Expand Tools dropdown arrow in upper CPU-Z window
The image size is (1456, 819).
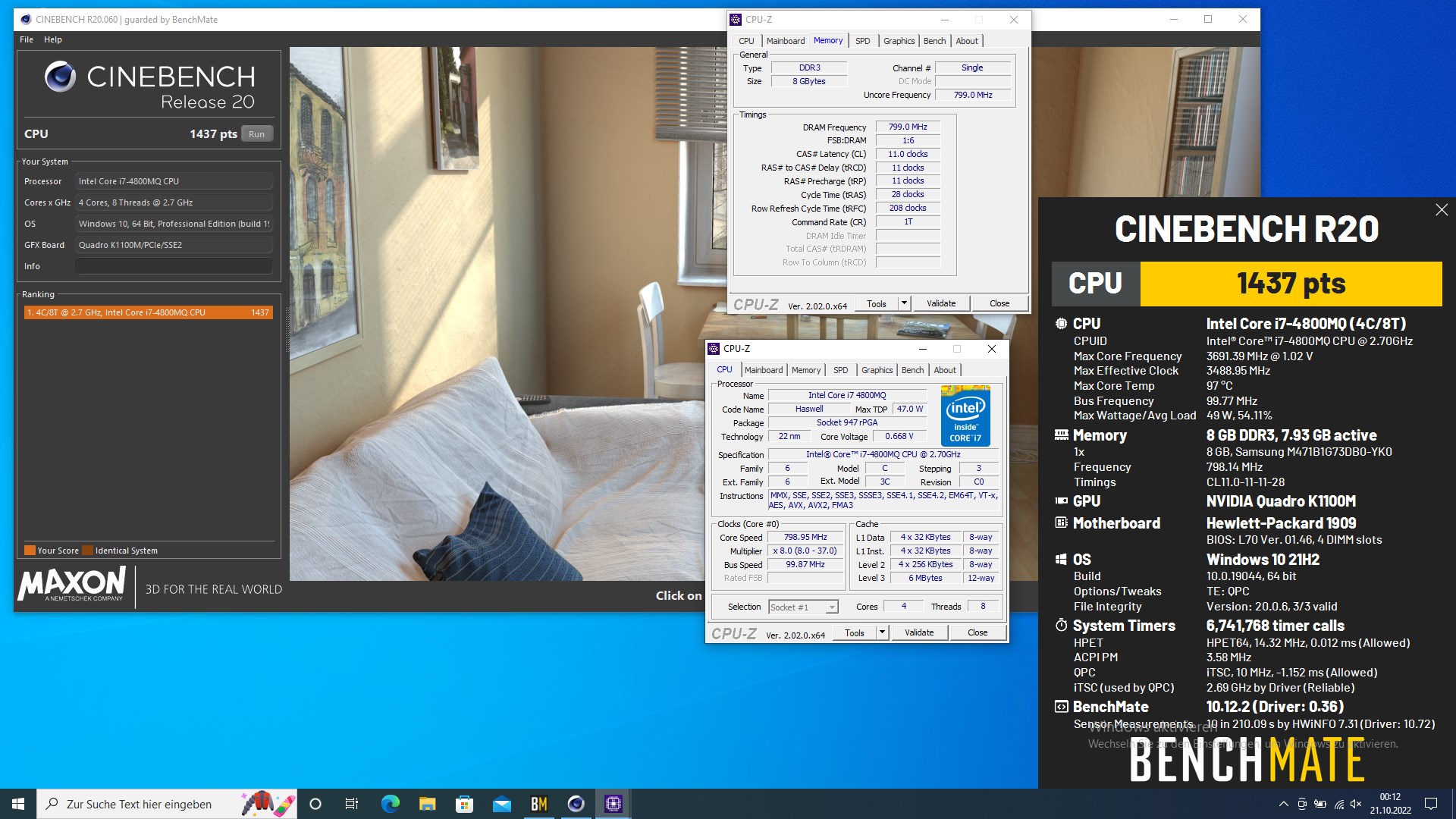pyautogui.click(x=904, y=303)
